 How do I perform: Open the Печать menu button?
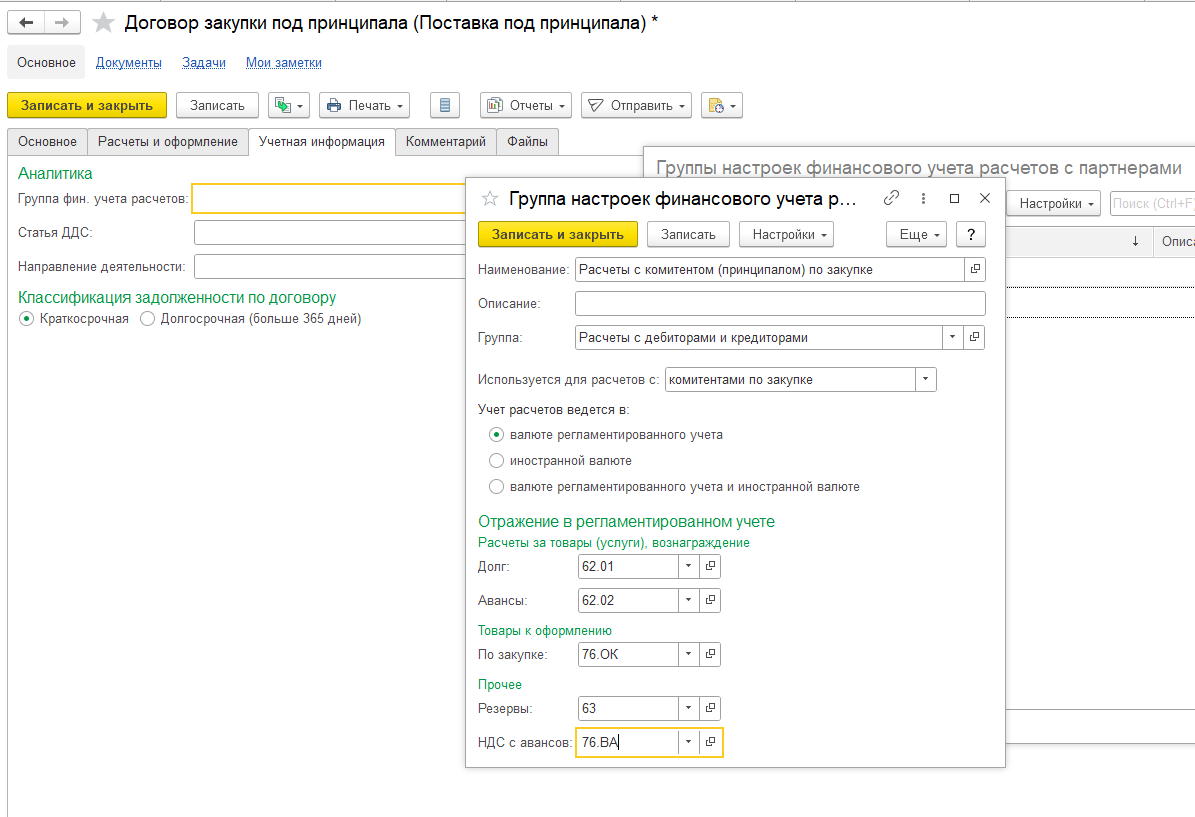tap(365, 105)
